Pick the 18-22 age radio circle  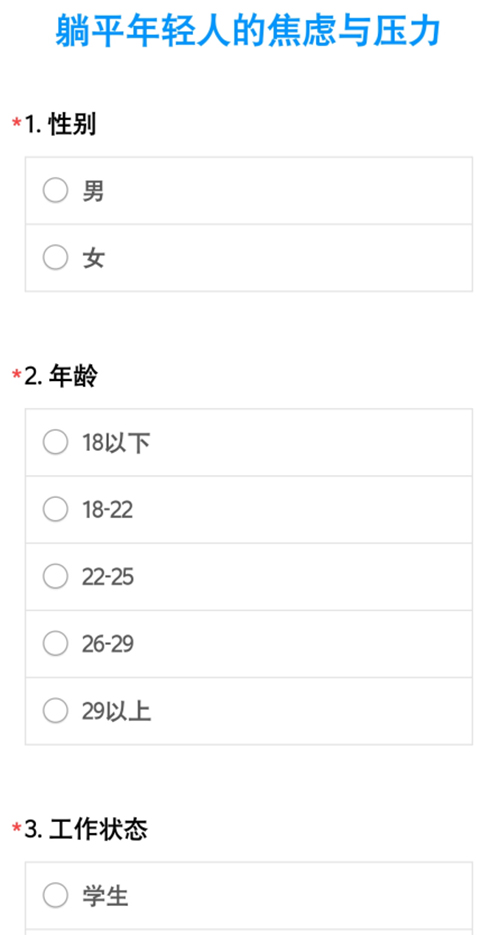tap(55, 509)
